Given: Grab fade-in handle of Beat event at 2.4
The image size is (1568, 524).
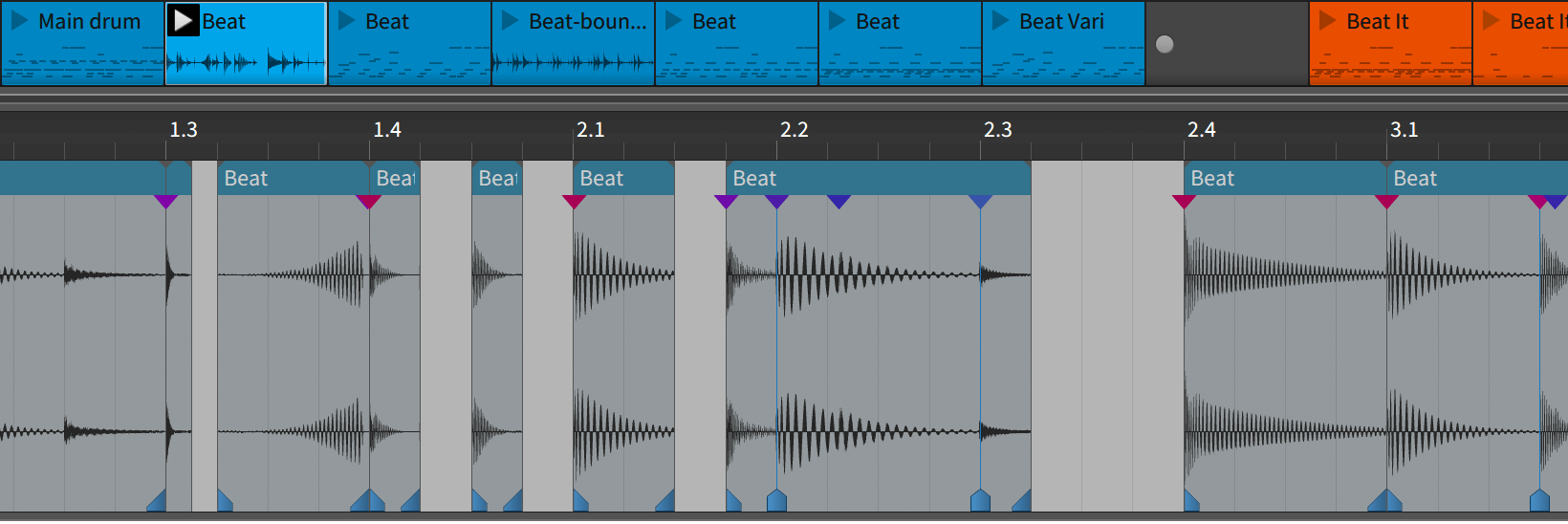Looking at the screenshot, I should click(x=1191, y=501).
